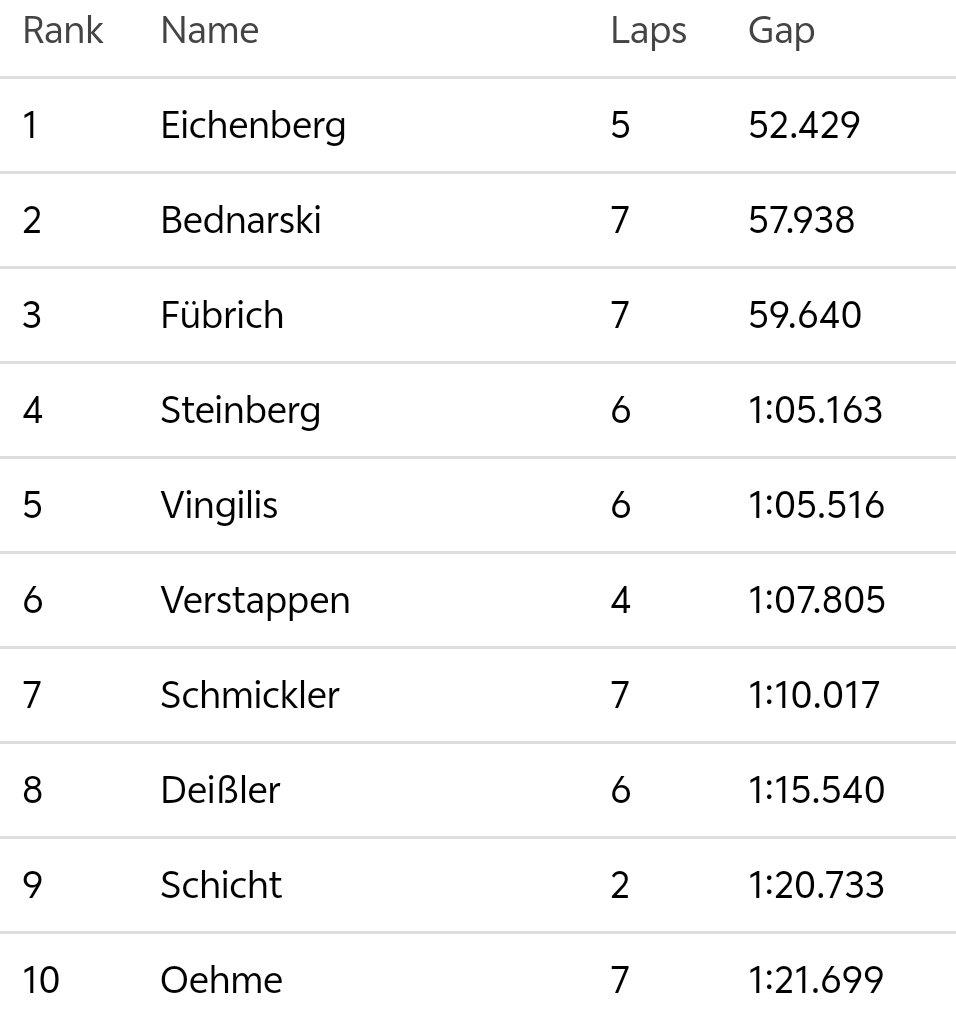Select the Gap column header
The width and height of the screenshot is (956, 1016).
(781, 31)
